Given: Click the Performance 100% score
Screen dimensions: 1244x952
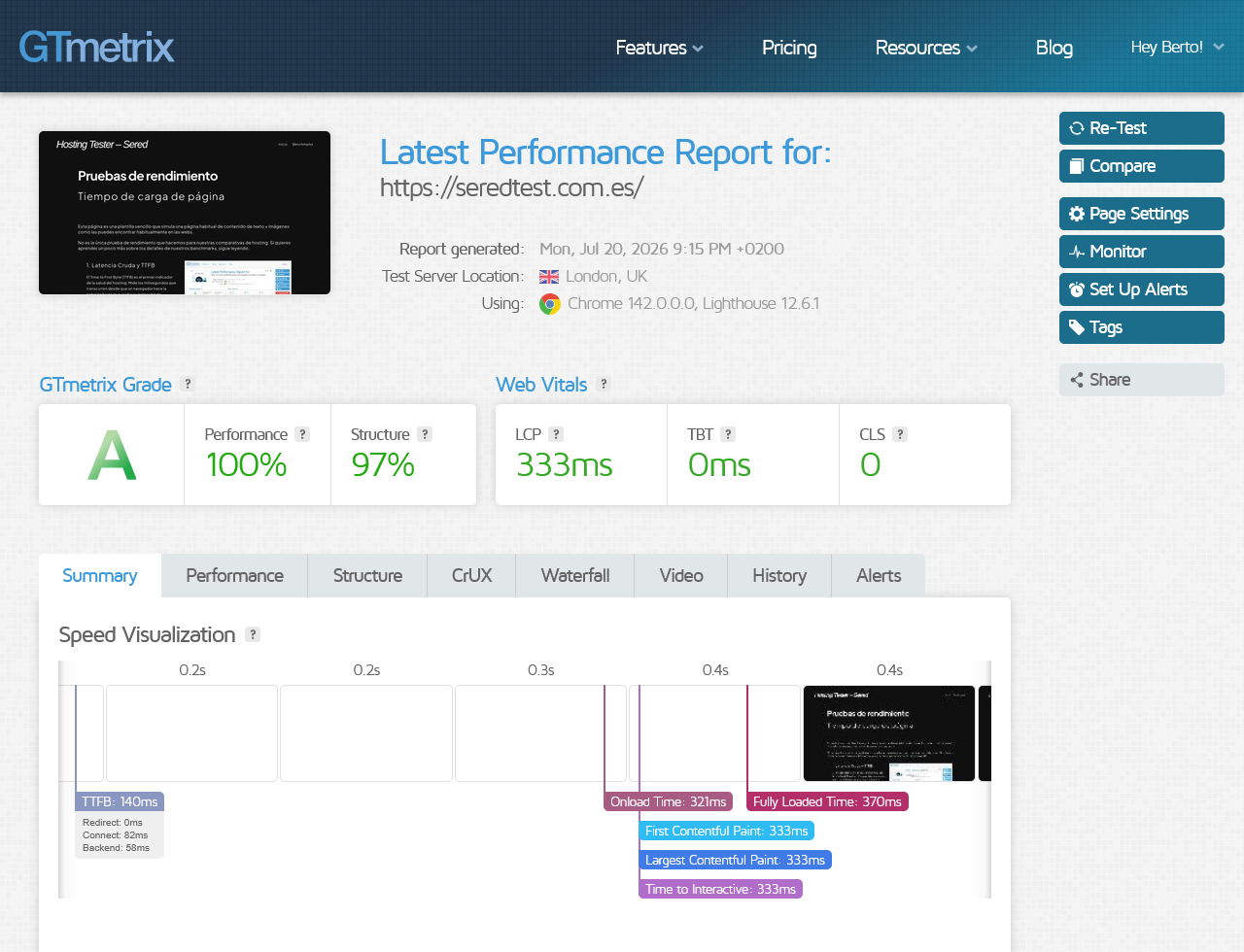Looking at the screenshot, I should coord(246,465).
